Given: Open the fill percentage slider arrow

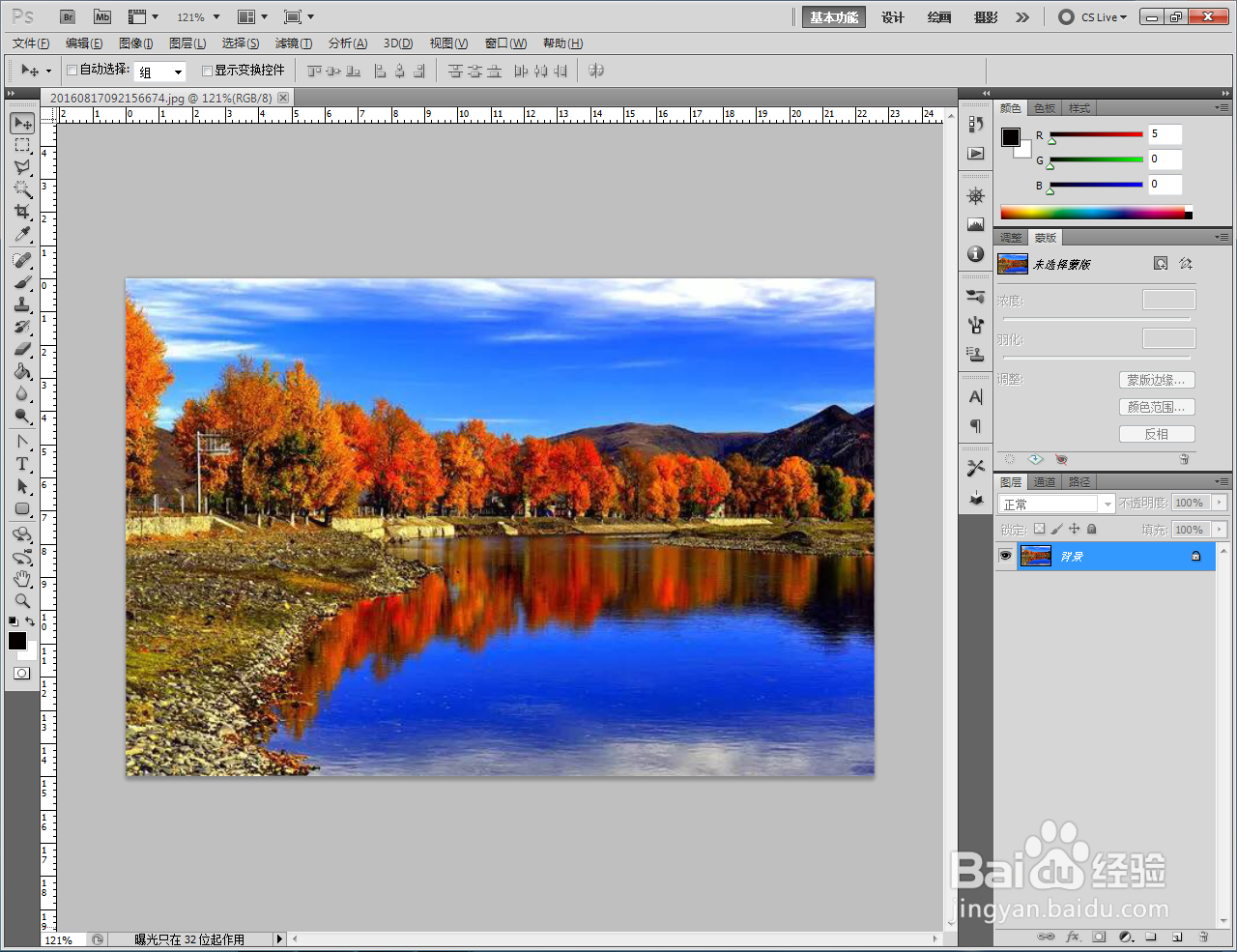Looking at the screenshot, I should click(1220, 530).
